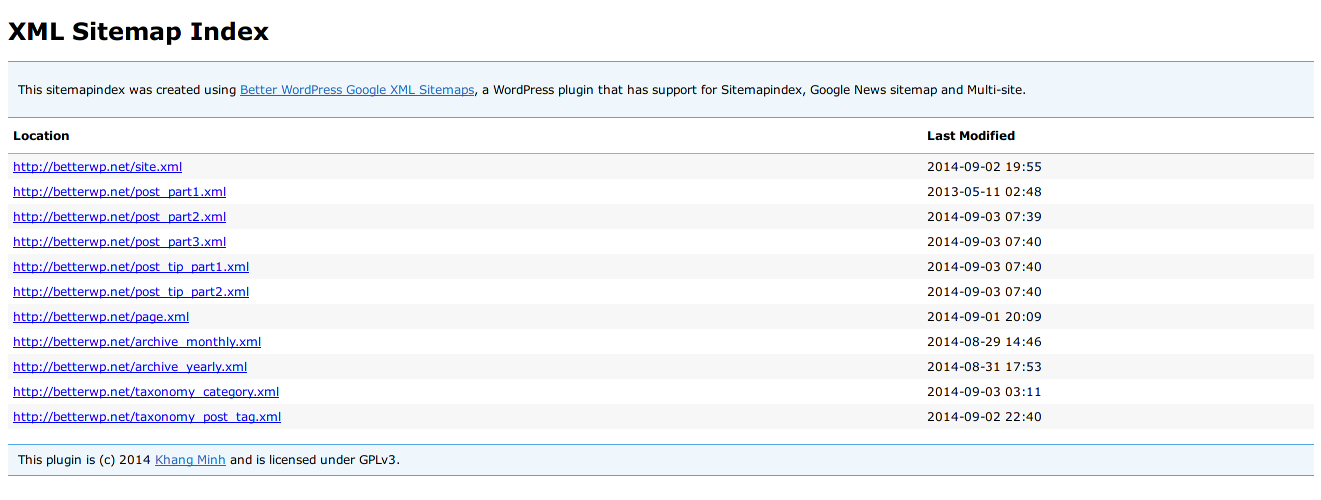
Task: Open the site.xml sitemap link
Action: (97, 167)
